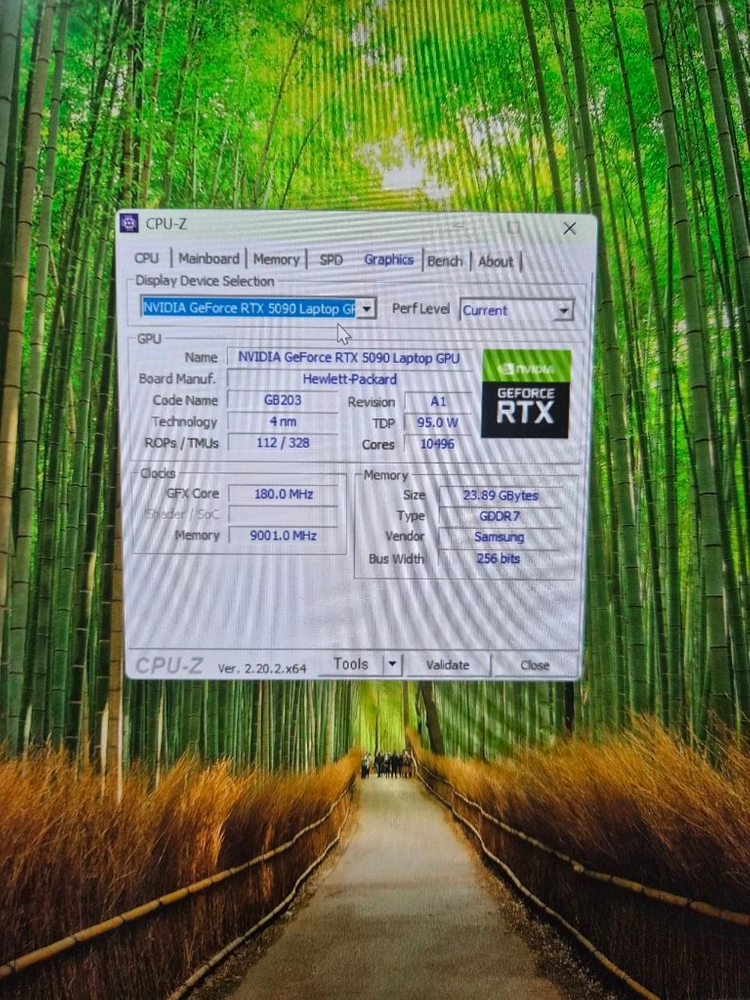Click the Samsung memory vendor value
This screenshot has height=1000, width=750.
(499, 537)
